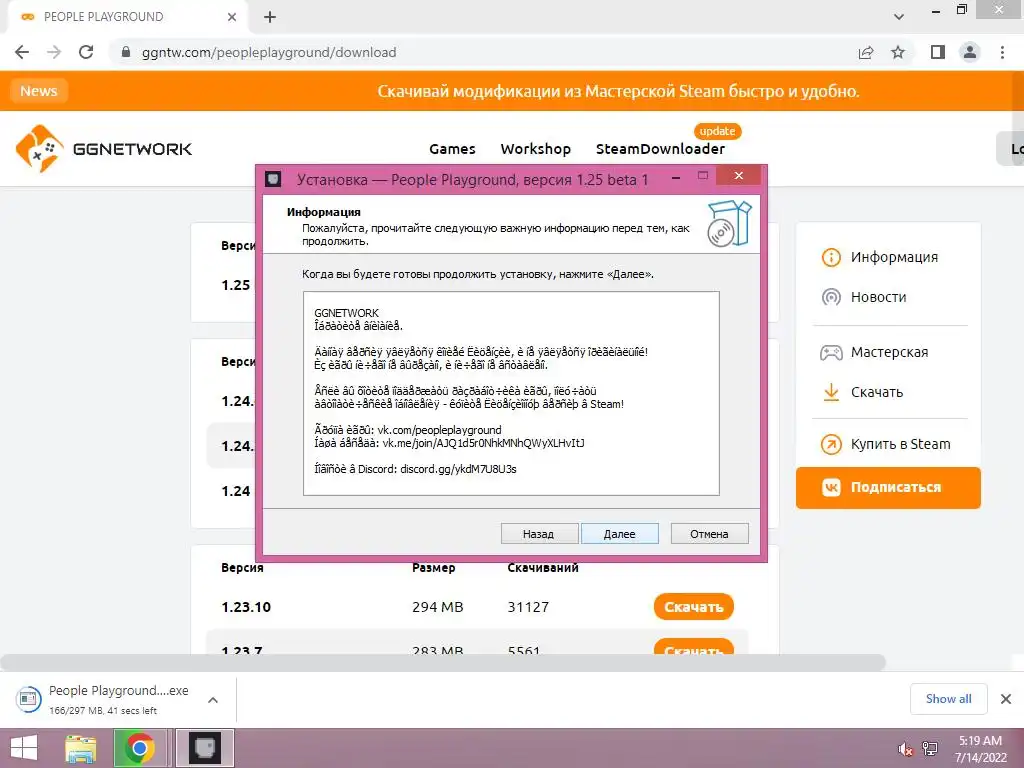Screen dimensions: 1024x768
Task: Click Show all downloads button
Action: click(948, 699)
